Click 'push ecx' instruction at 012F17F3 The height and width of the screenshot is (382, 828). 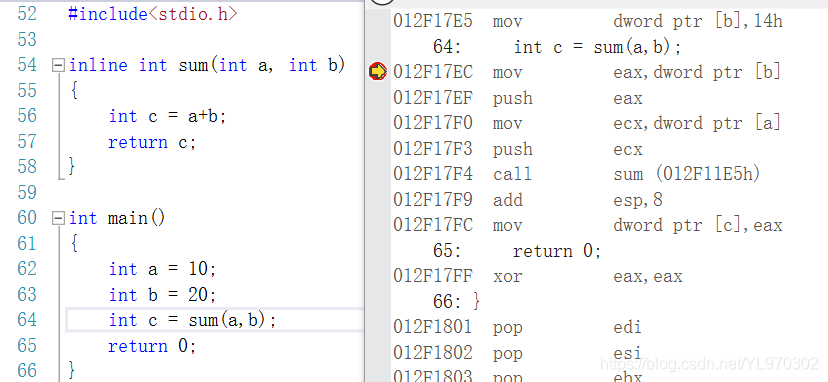pyautogui.click(x=568, y=150)
